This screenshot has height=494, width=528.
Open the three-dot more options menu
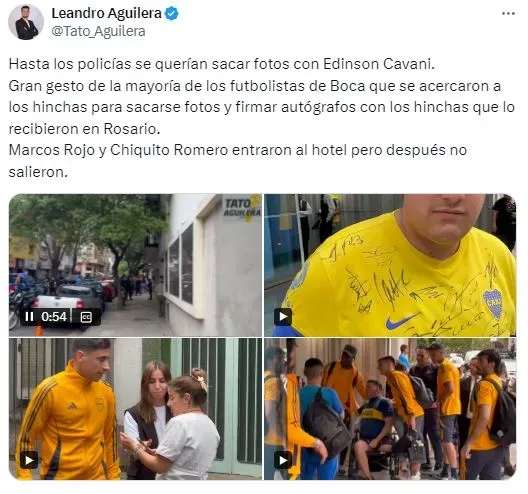coord(508,14)
